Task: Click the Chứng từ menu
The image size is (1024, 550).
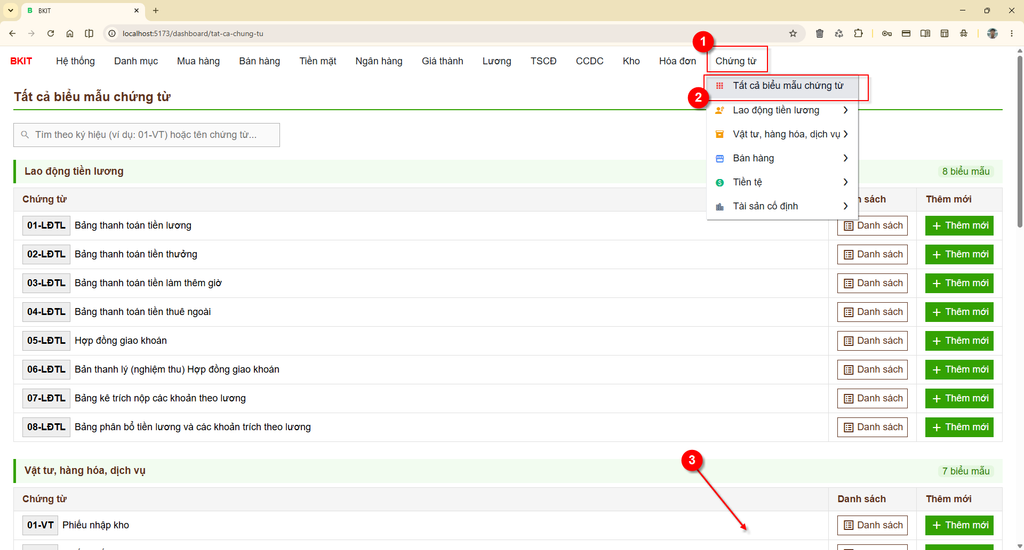Action: 735,61
